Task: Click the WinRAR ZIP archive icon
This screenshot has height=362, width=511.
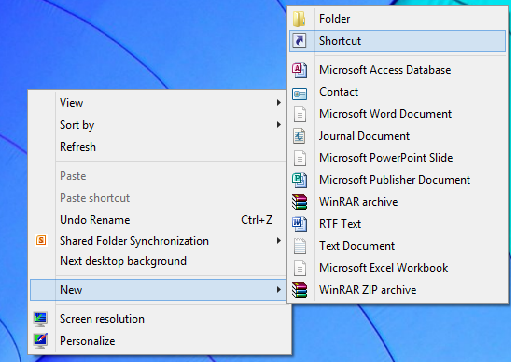Action: pos(299,290)
